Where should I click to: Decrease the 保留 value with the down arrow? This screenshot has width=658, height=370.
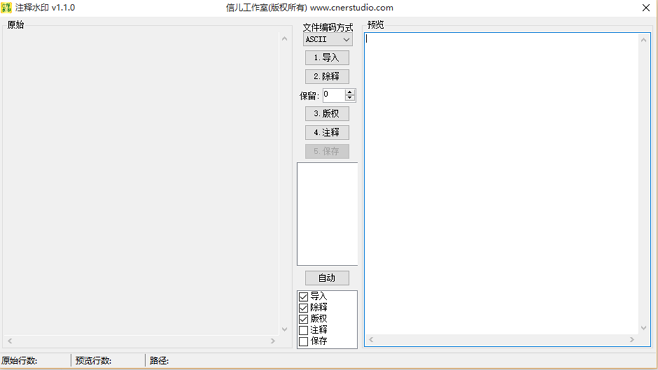click(x=350, y=99)
